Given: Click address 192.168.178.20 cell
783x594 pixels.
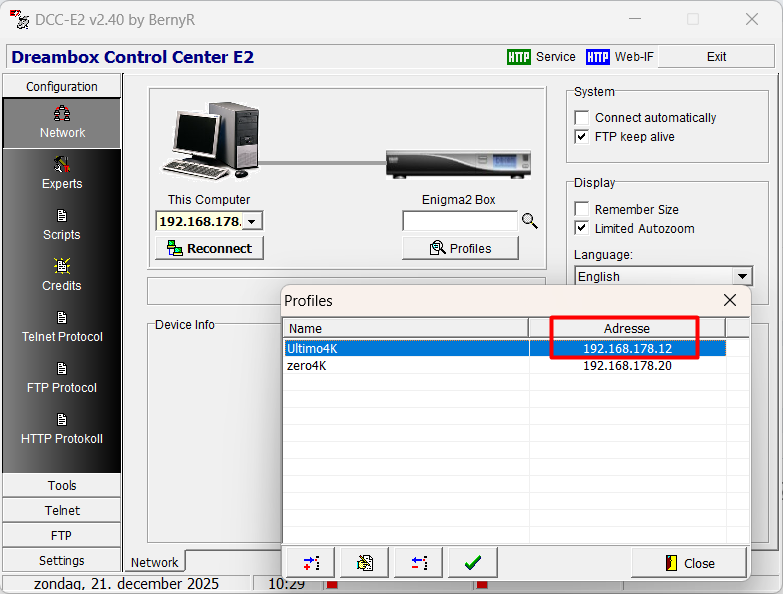Looking at the screenshot, I should point(627,365).
